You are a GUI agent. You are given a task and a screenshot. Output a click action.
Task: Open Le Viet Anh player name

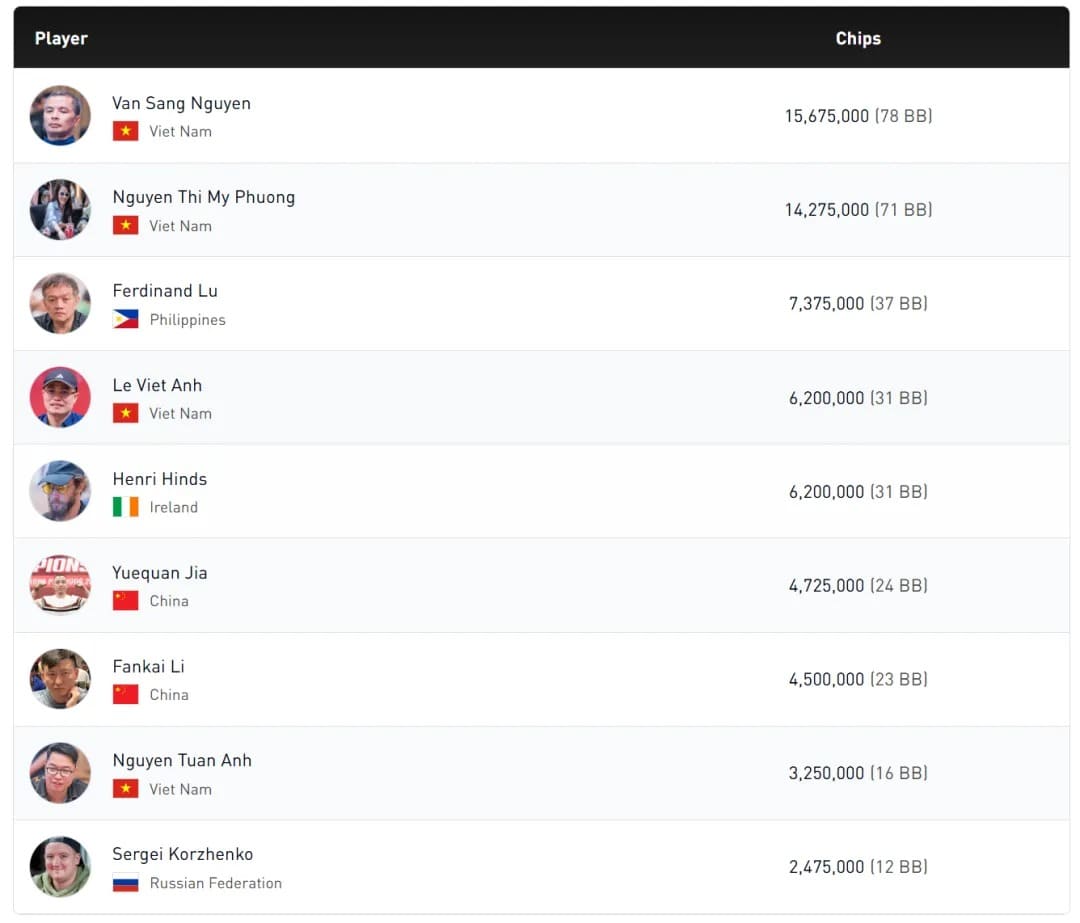(157, 385)
